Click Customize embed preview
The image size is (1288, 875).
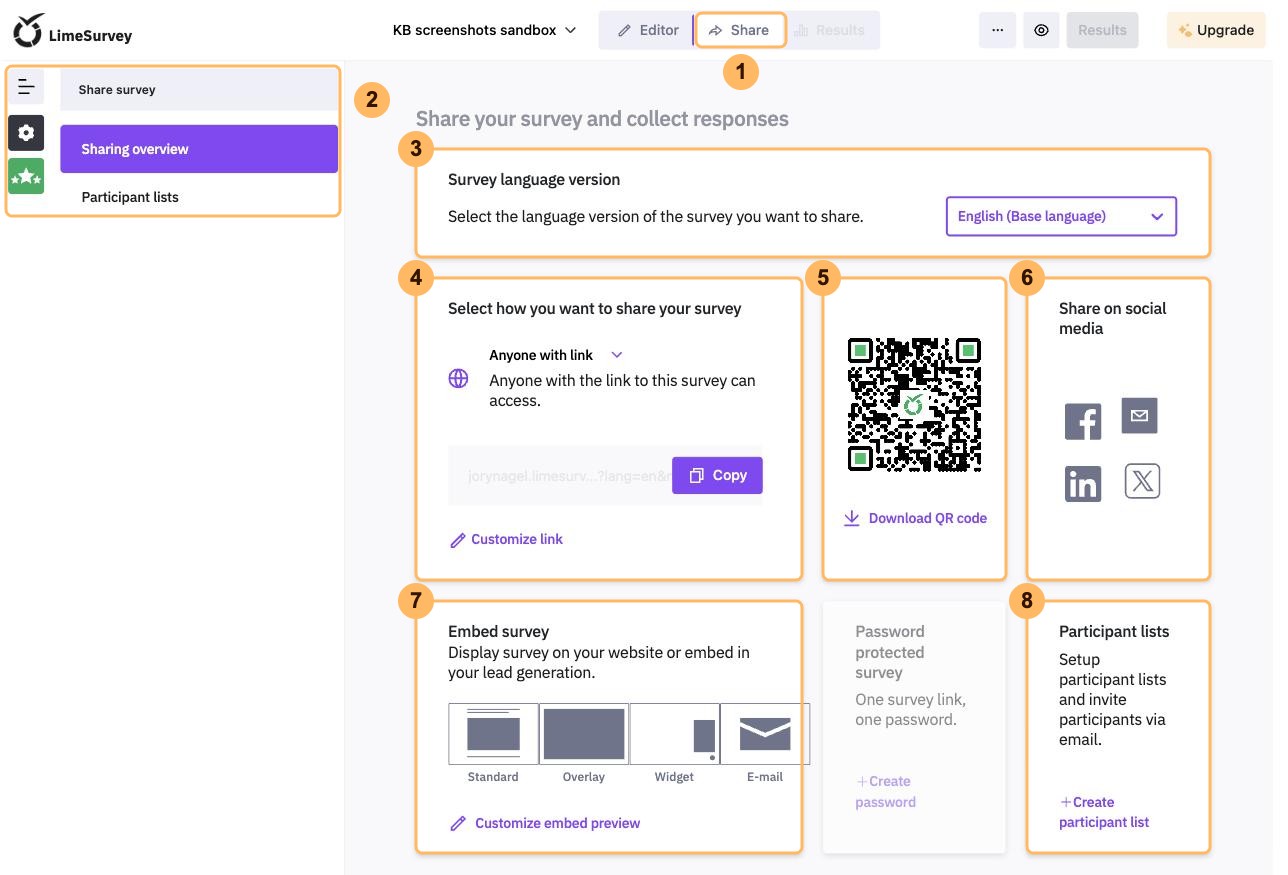point(545,823)
